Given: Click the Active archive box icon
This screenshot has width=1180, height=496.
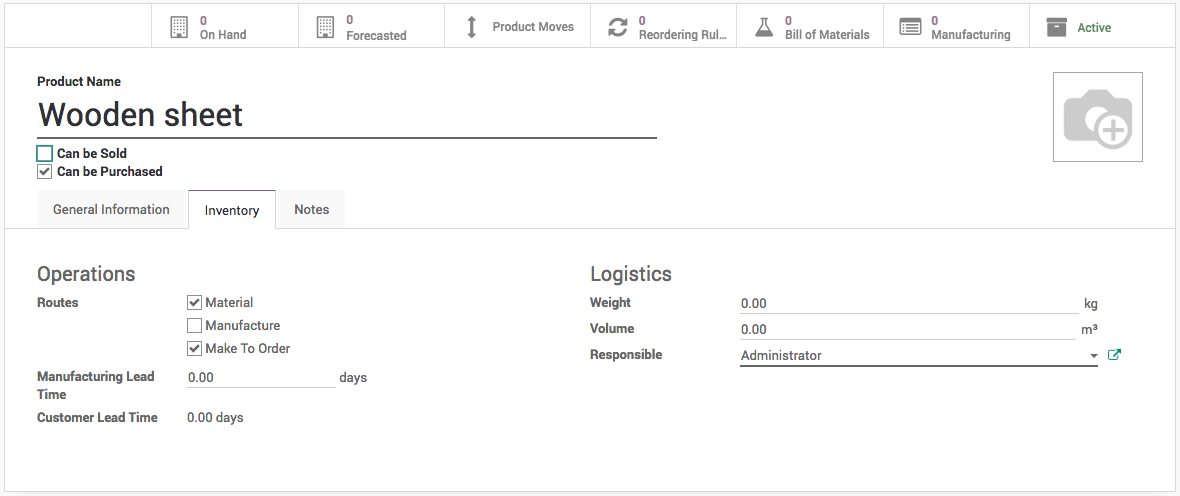Looking at the screenshot, I should click(x=1056, y=27).
